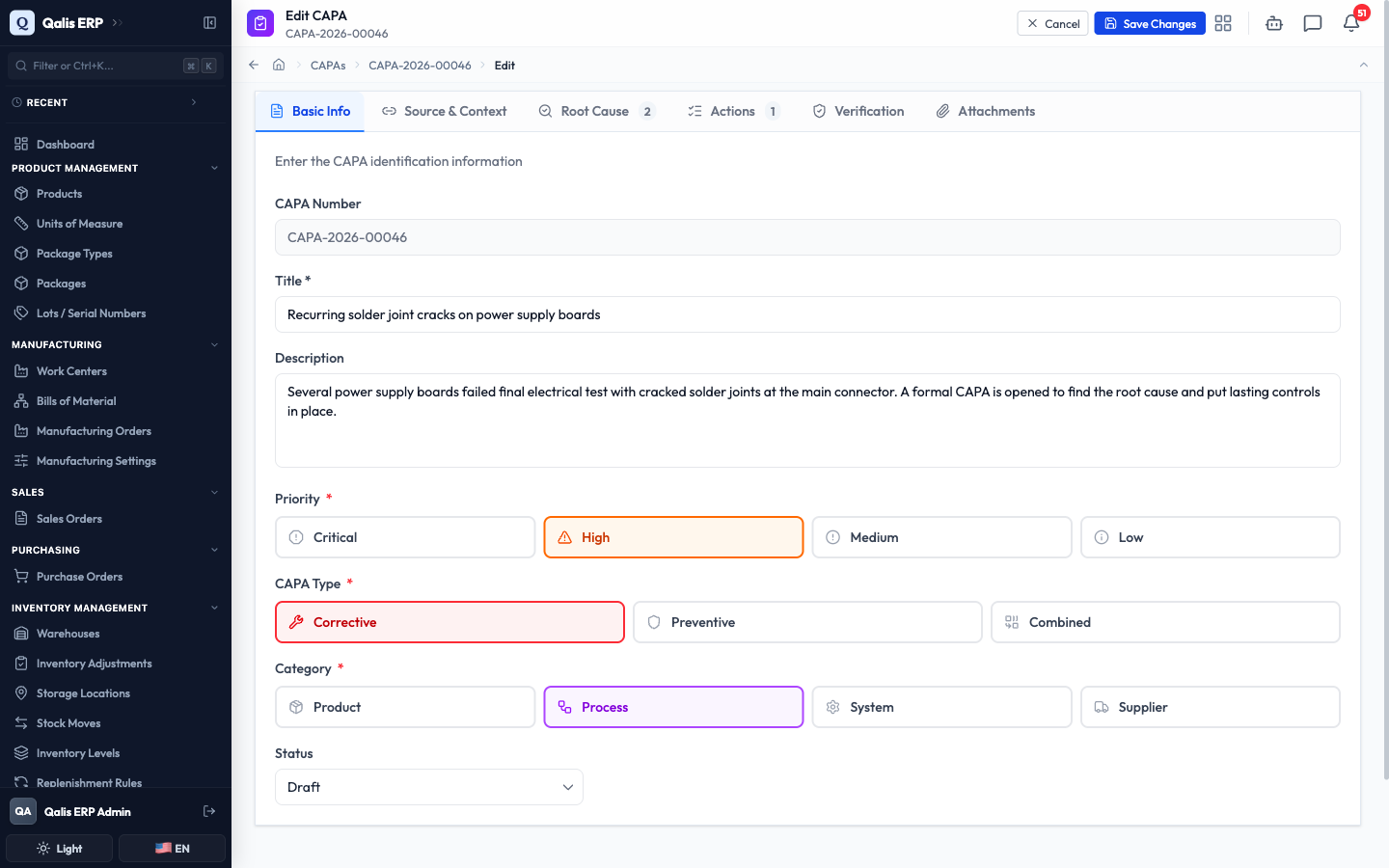Screen dimensions: 1389x868
Task: Collapse the INVENTORY MANAGEMENT section
Action: click(x=214, y=608)
